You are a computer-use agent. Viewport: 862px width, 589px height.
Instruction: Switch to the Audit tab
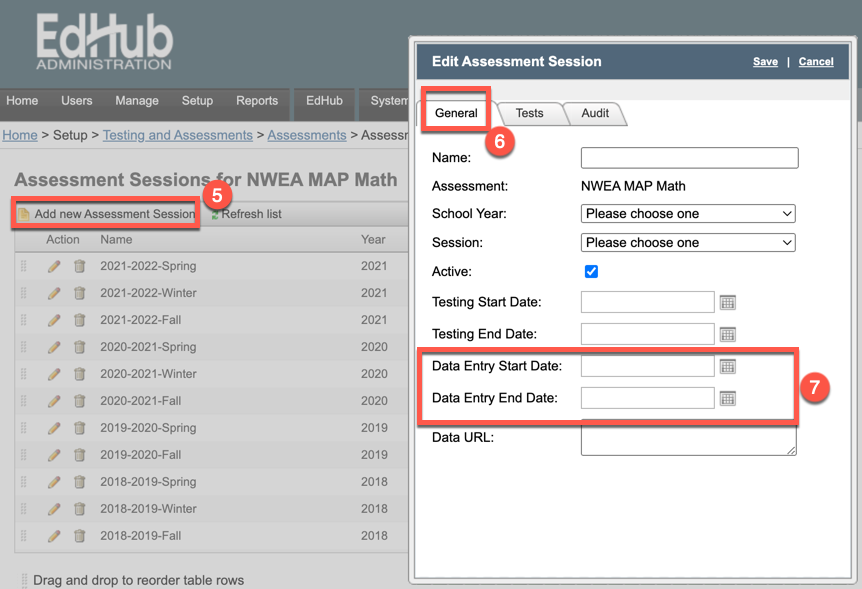(595, 113)
